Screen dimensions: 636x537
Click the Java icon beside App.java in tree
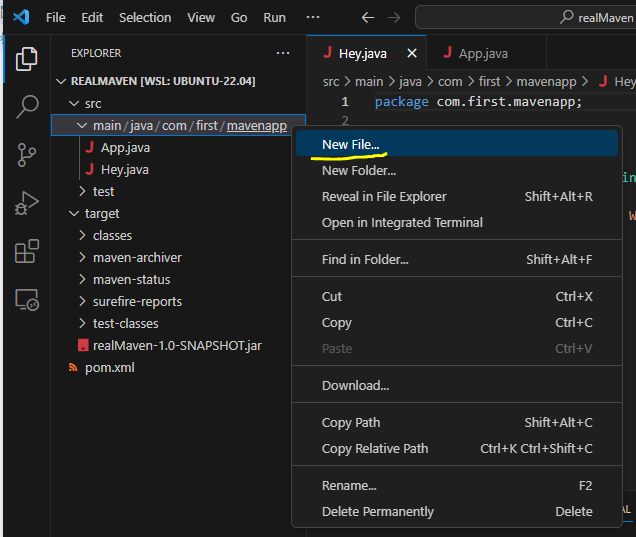pyautogui.click(x=90, y=148)
